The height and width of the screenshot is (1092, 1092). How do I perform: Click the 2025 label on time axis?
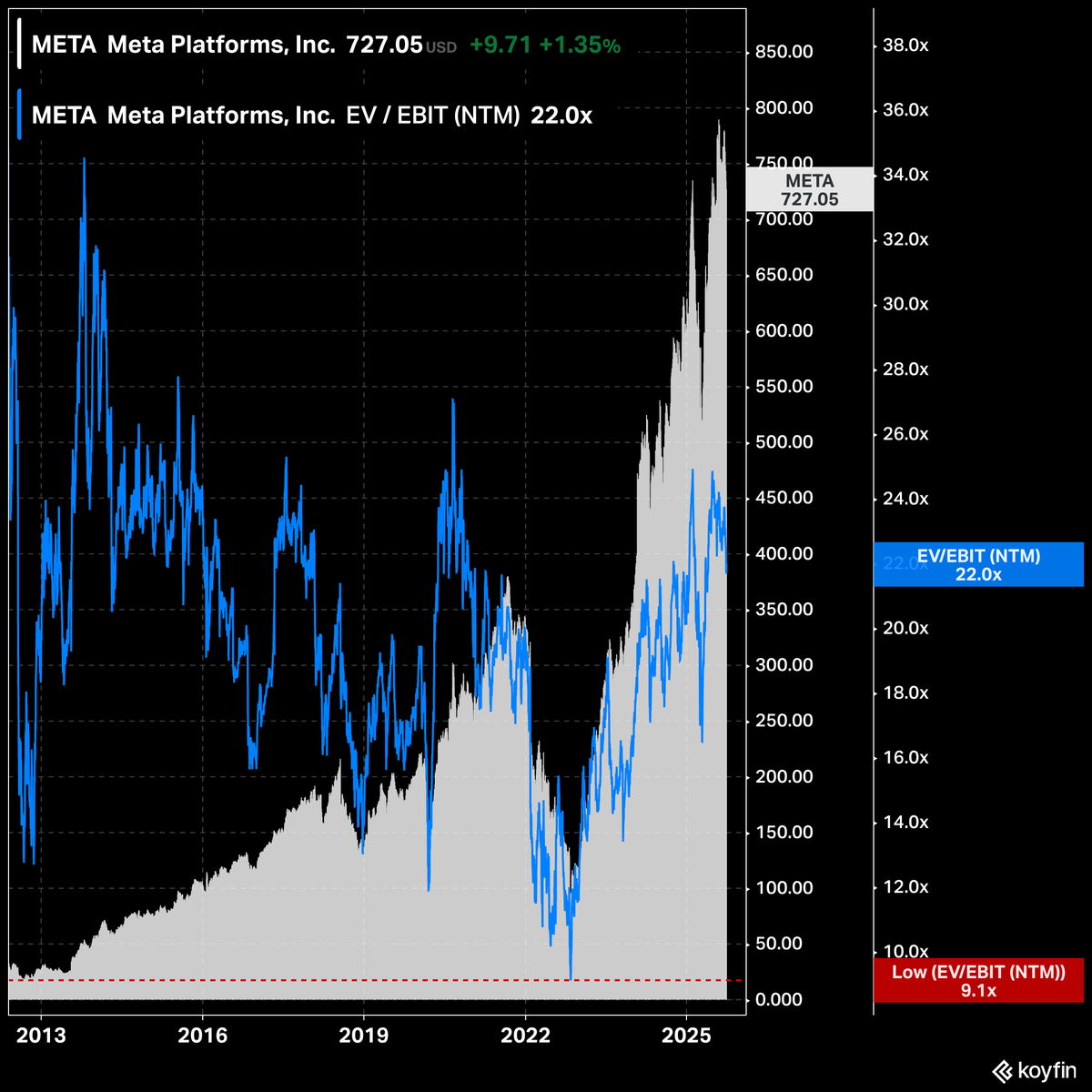pyautogui.click(x=686, y=1036)
